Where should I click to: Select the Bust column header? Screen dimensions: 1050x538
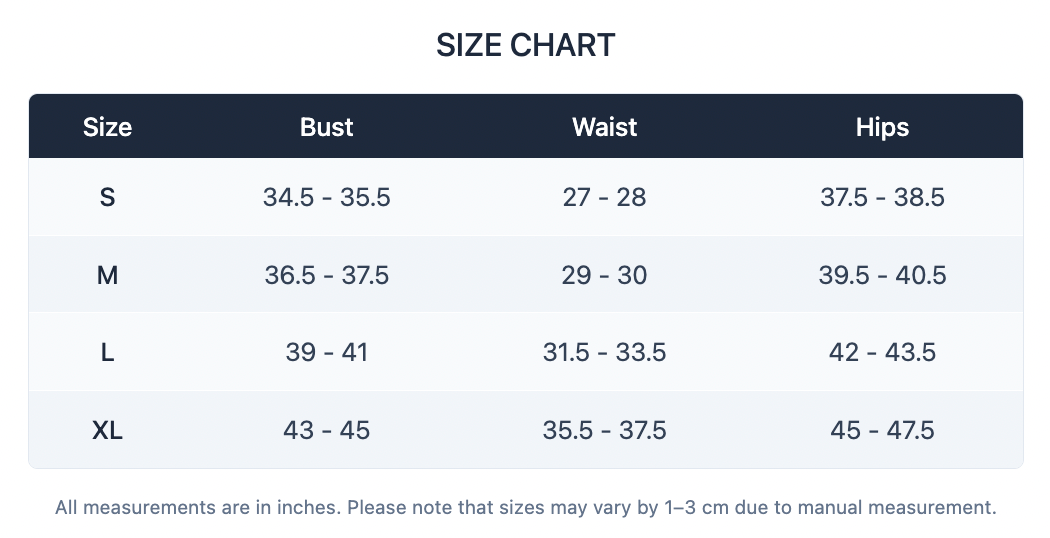click(x=326, y=127)
